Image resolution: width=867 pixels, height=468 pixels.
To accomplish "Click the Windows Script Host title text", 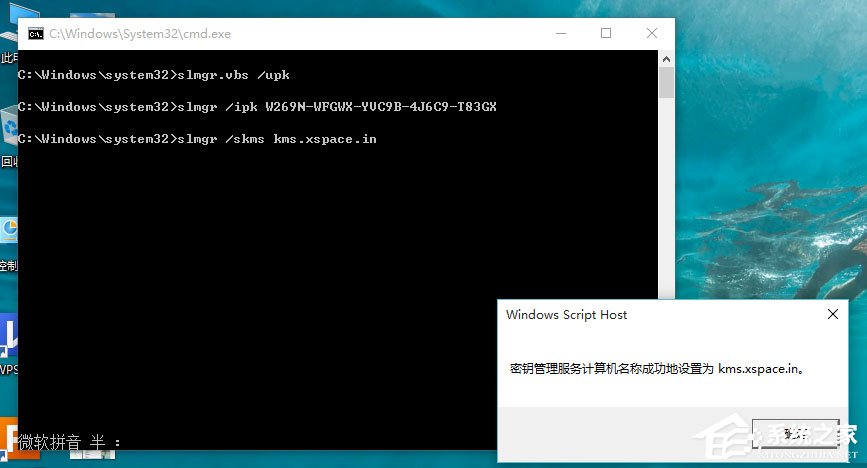I will point(566,315).
